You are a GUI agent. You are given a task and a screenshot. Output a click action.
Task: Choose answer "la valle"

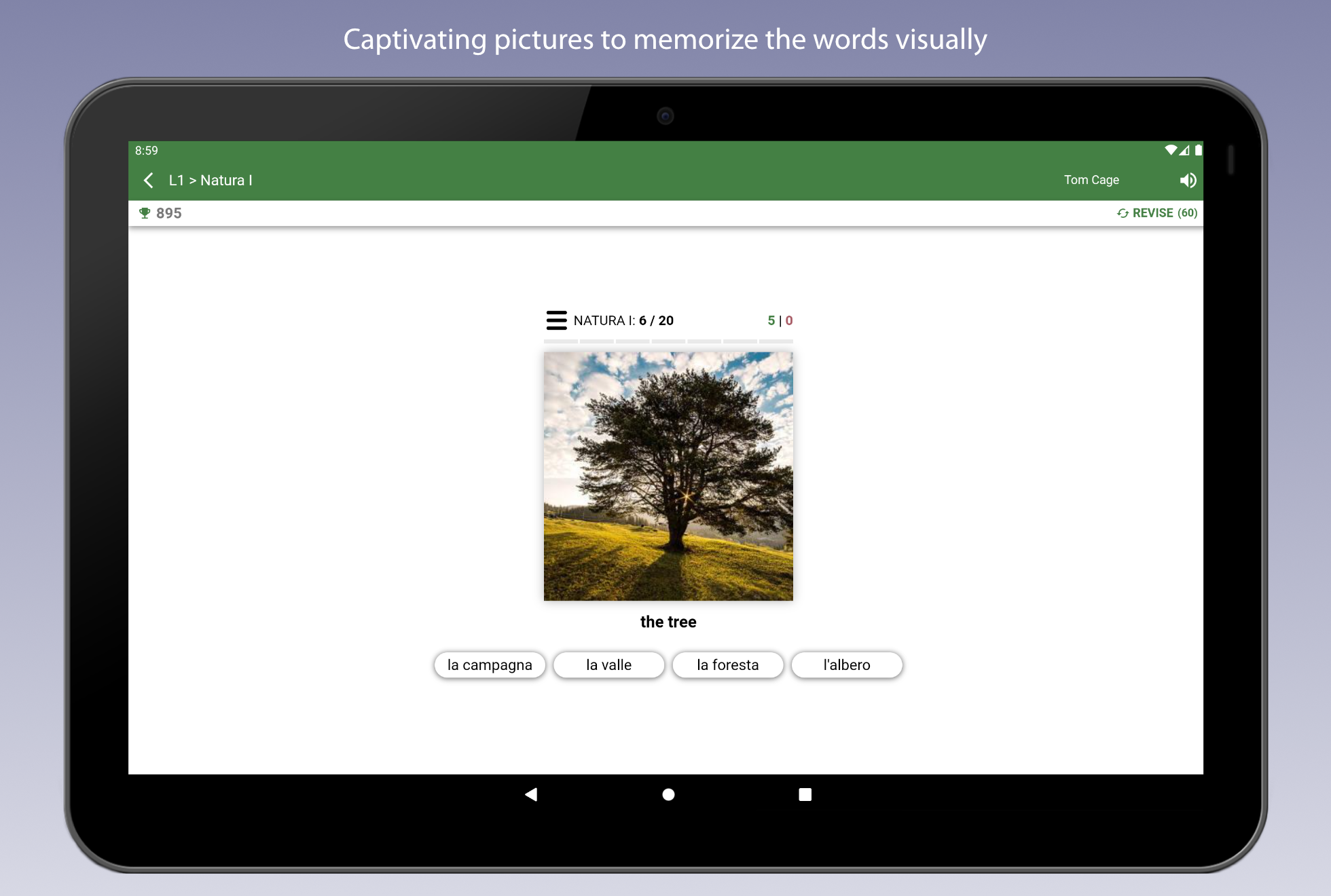tap(608, 665)
